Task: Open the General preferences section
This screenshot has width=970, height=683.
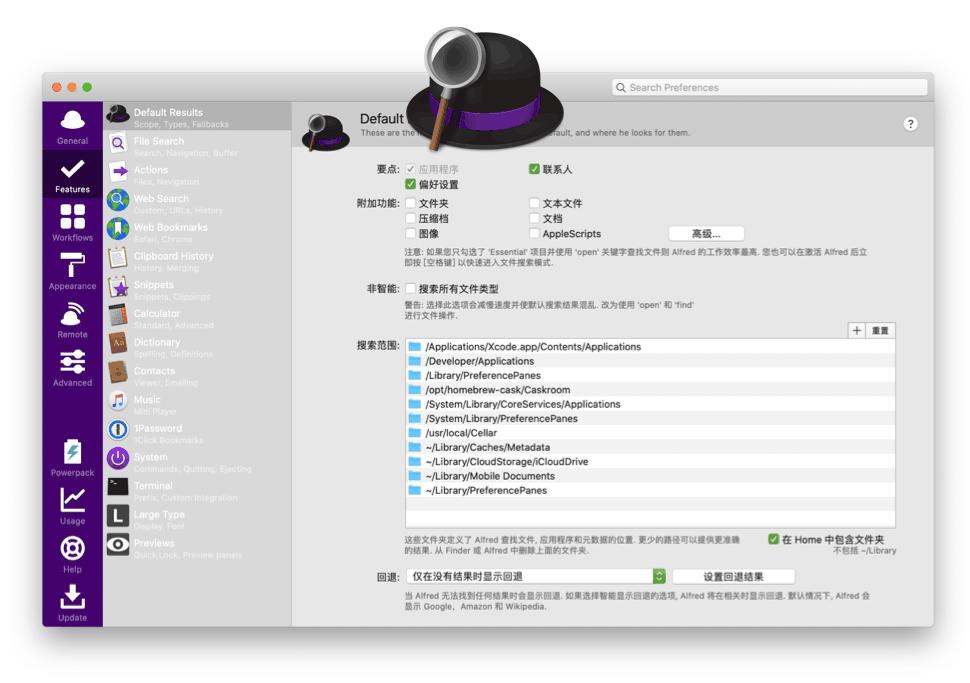Action: coord(72,127)
